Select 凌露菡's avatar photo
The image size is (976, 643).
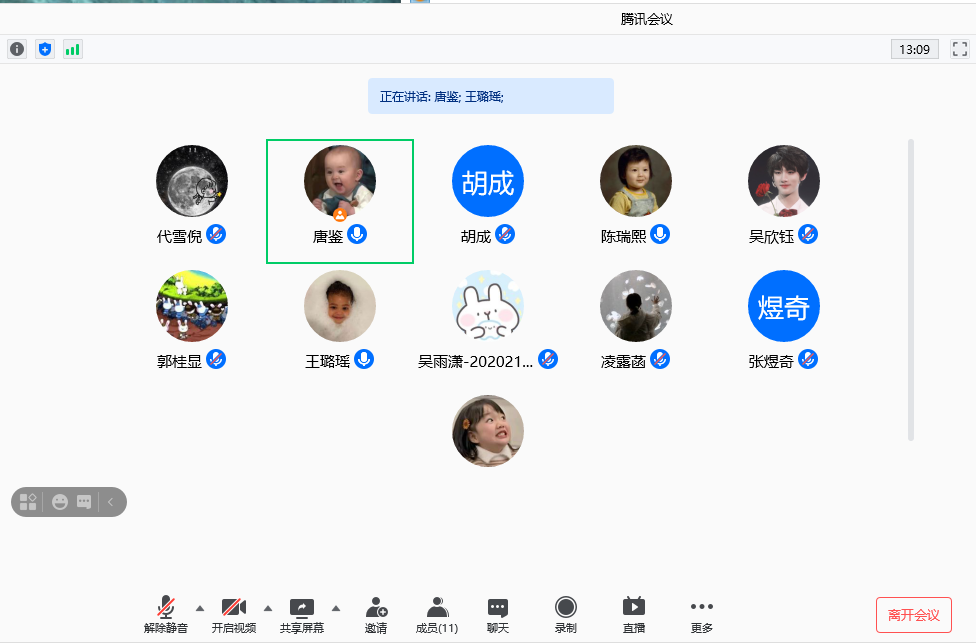tap(636, 306)
